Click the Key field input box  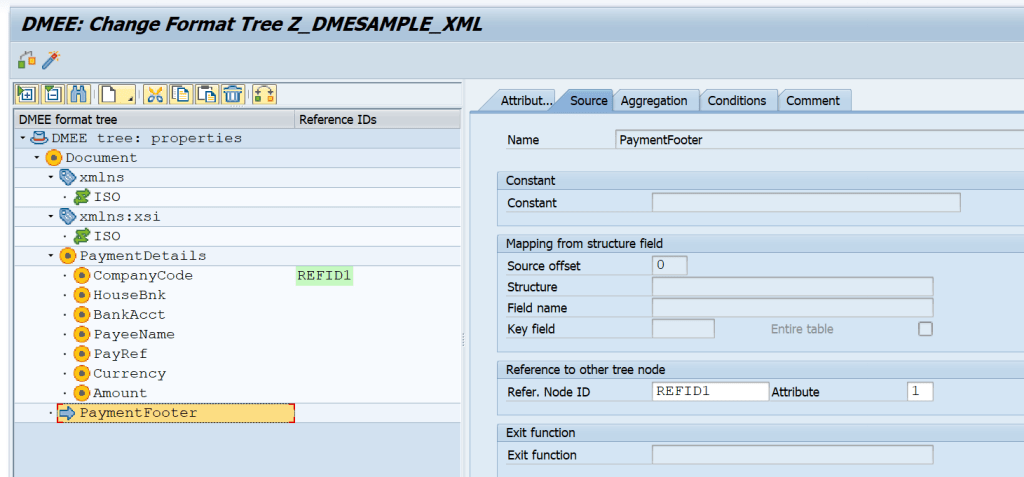[x=683, y=329]
